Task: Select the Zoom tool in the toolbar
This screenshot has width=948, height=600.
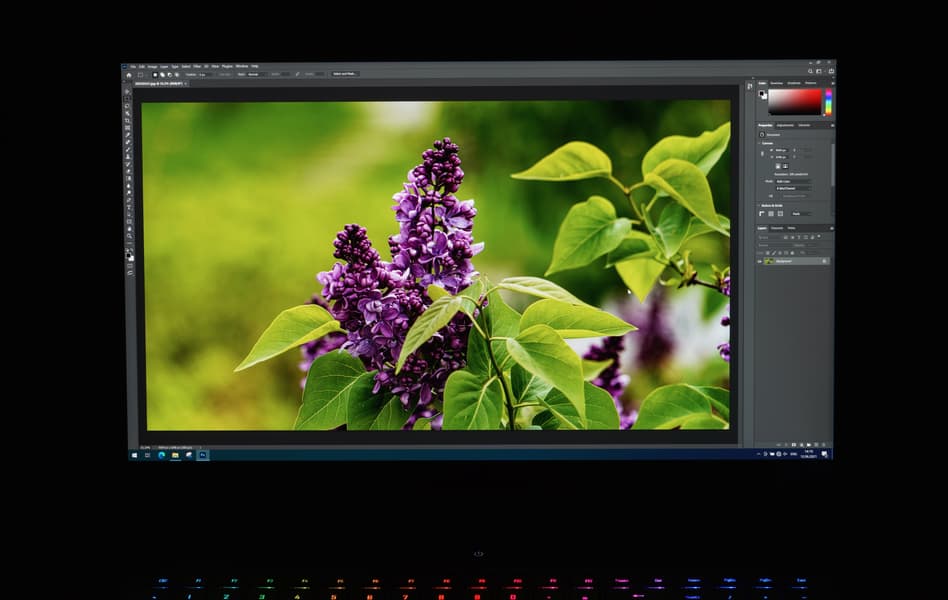Action: [x=128, y=236]
